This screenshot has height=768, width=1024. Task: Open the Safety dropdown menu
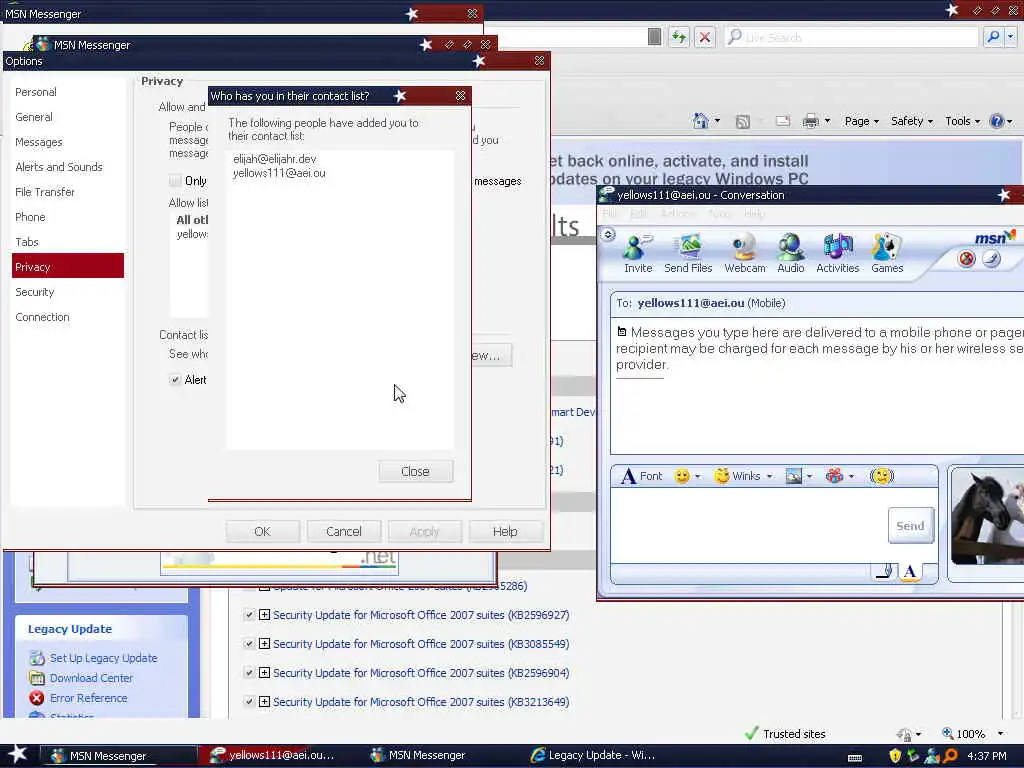point(912,121)
